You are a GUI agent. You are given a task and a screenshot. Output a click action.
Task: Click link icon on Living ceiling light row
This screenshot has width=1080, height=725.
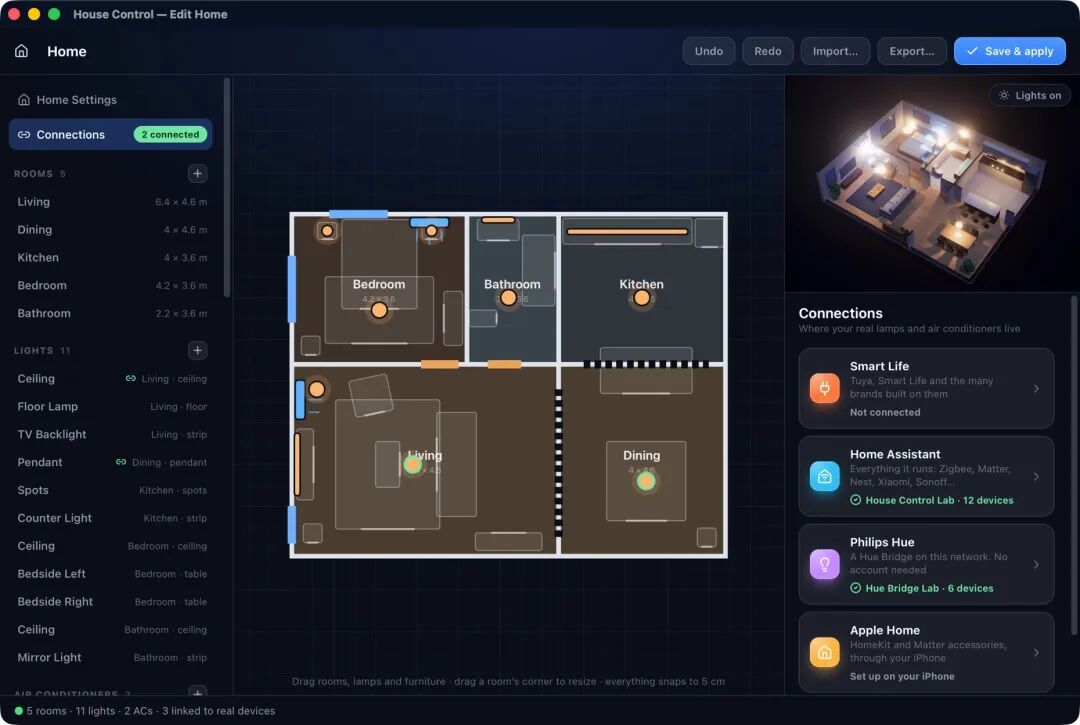point(130,379)
